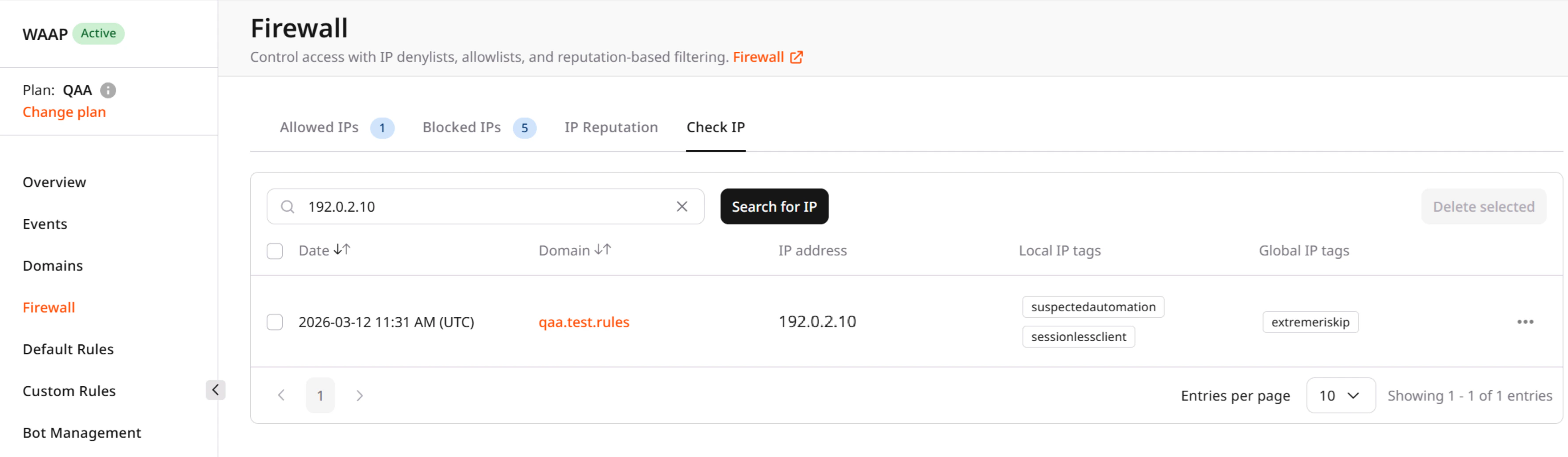Viewport: 1568px width, 457px height.
Task: Visit the qaa.test.rules domain link
Action: [584, 322]
